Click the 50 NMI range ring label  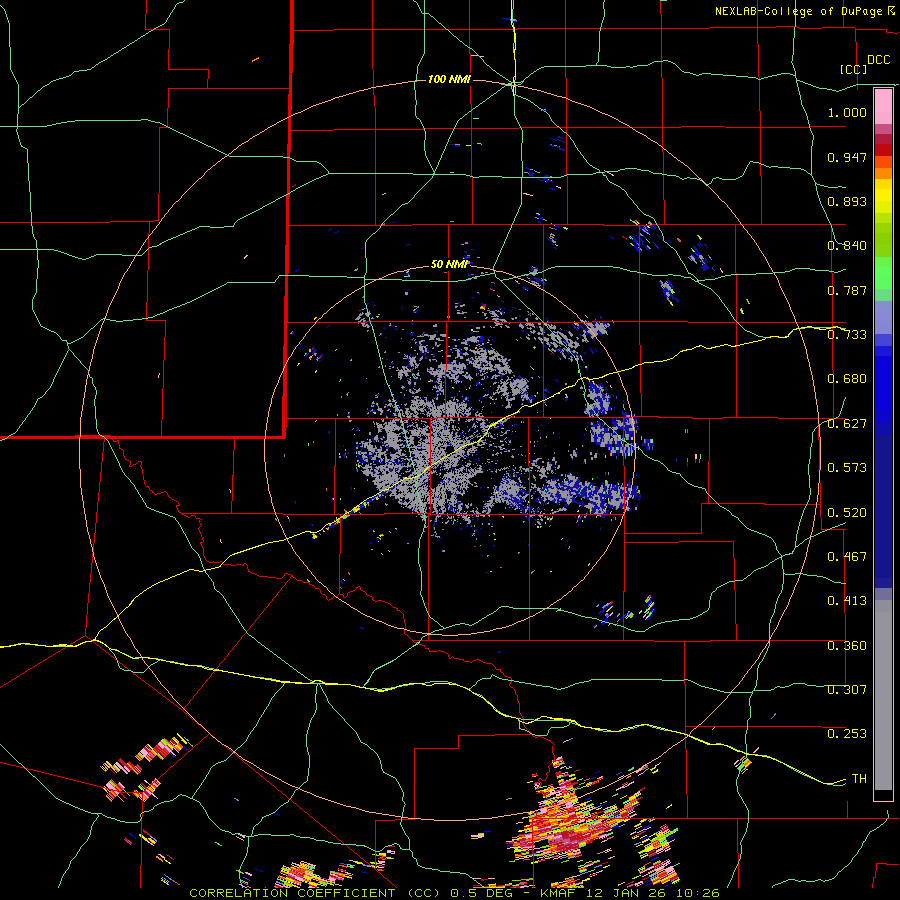click(449, 265)
